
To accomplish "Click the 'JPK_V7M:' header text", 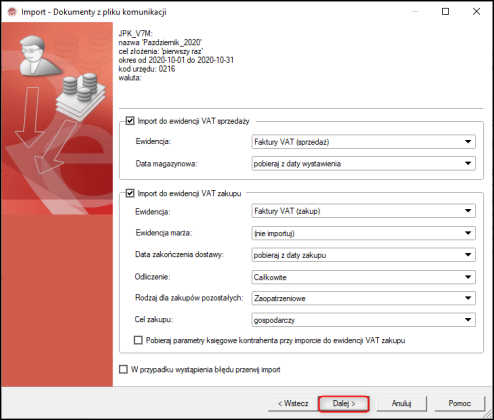I will [x=135, y=33].
